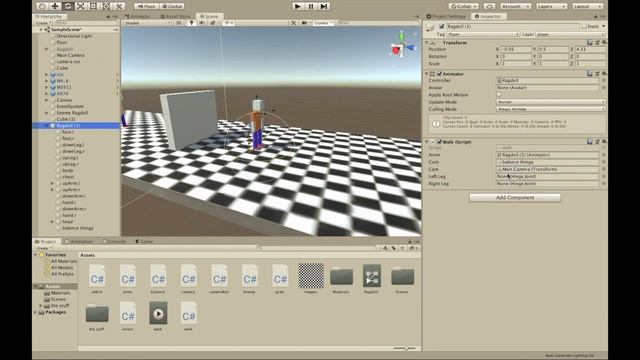Open Animator component presets icon
Image resolution: width=640 pixels, height=360 pixels.
597,73
